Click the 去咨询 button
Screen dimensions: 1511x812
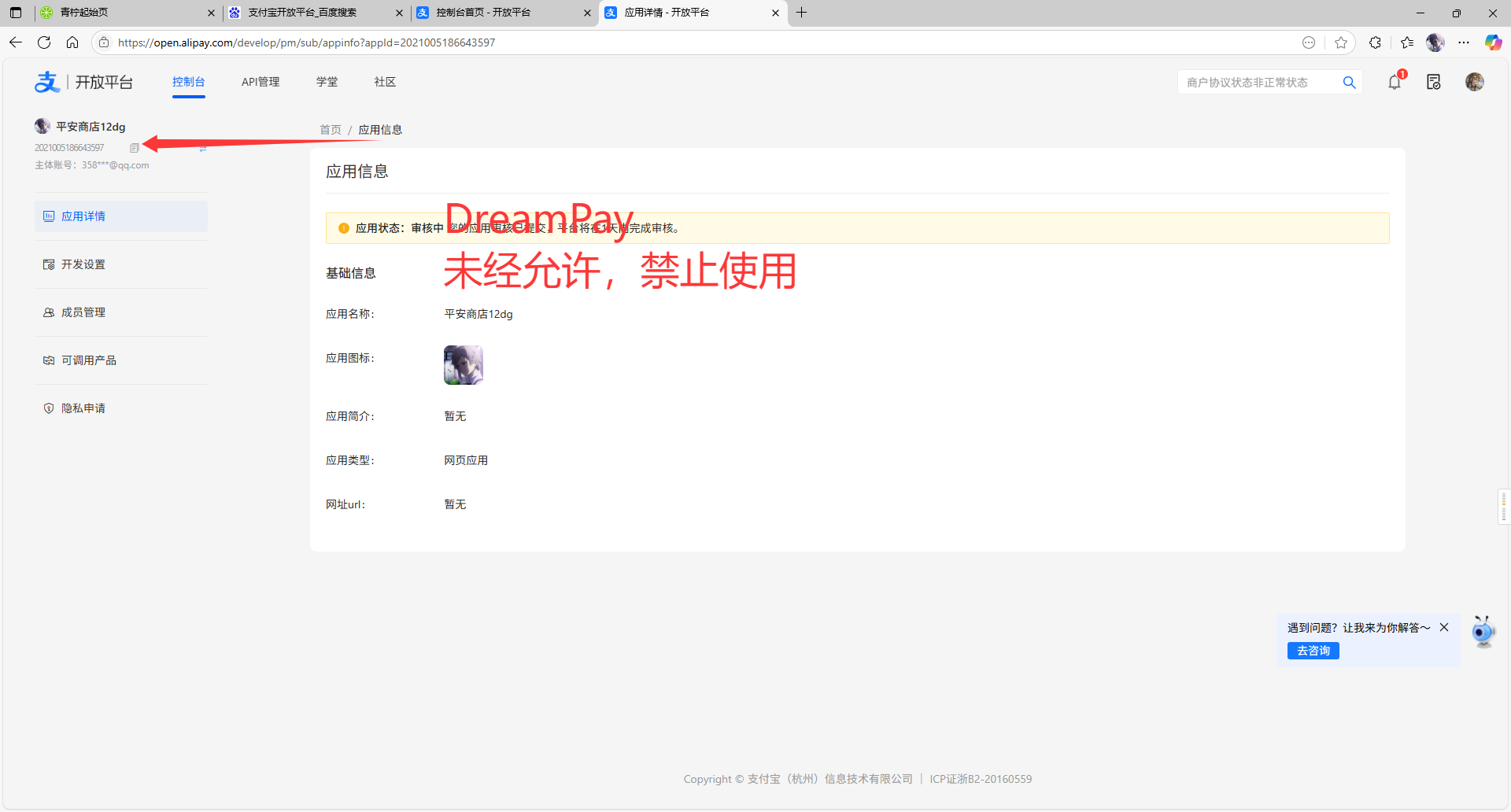[1313, 651]
